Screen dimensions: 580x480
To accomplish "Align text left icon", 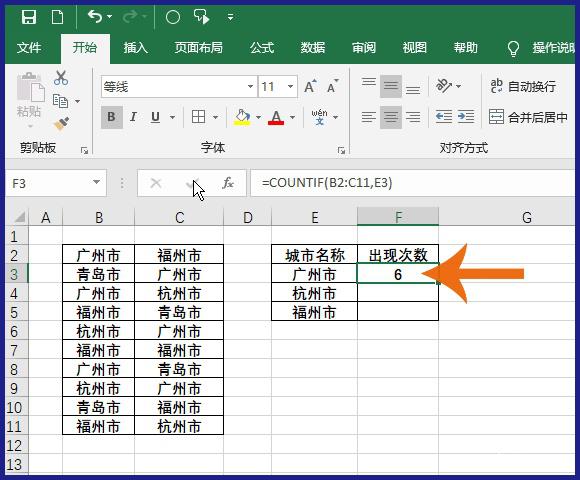I will [x=369, y=117].
